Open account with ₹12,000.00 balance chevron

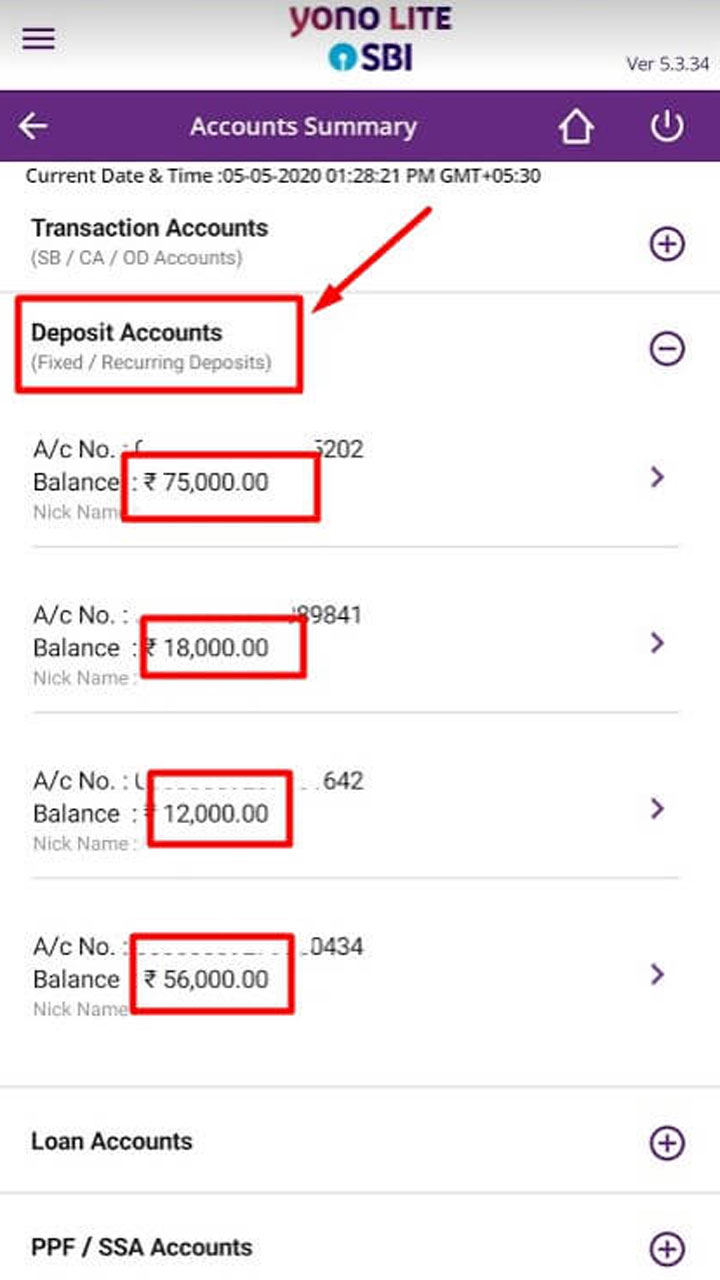click(657, 808)
